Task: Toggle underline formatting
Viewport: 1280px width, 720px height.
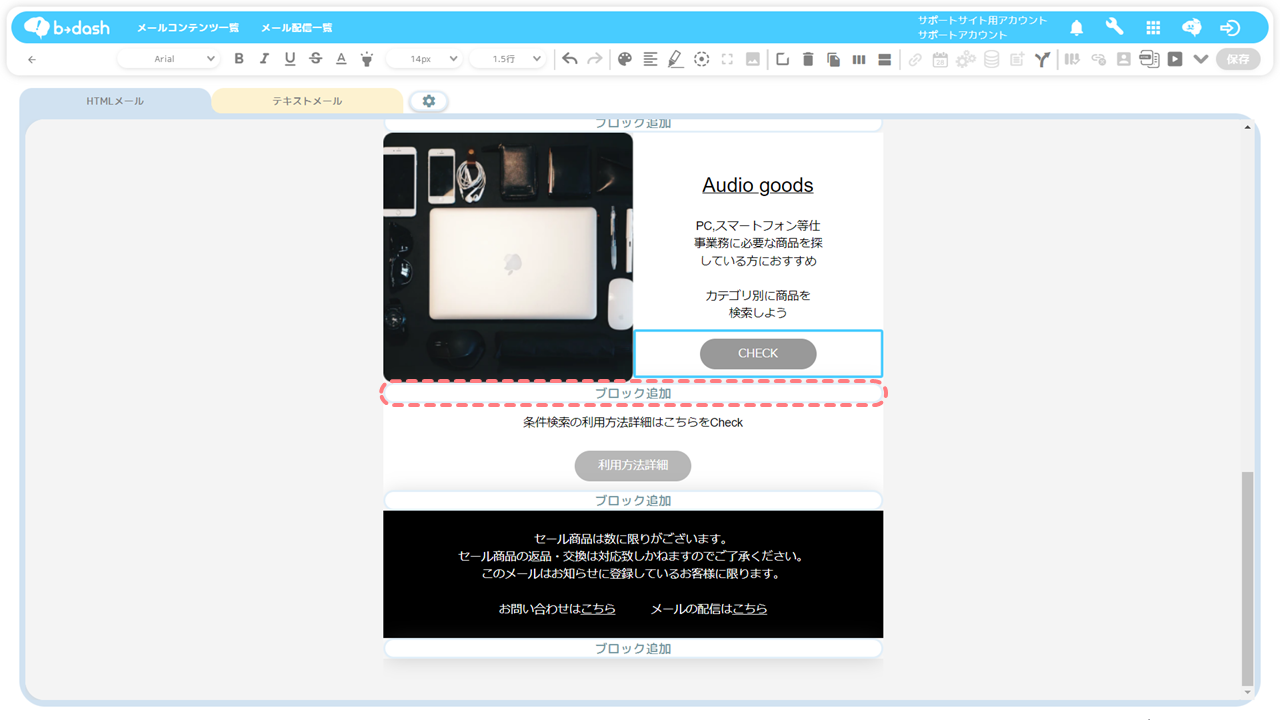Action: pos(290,59)
